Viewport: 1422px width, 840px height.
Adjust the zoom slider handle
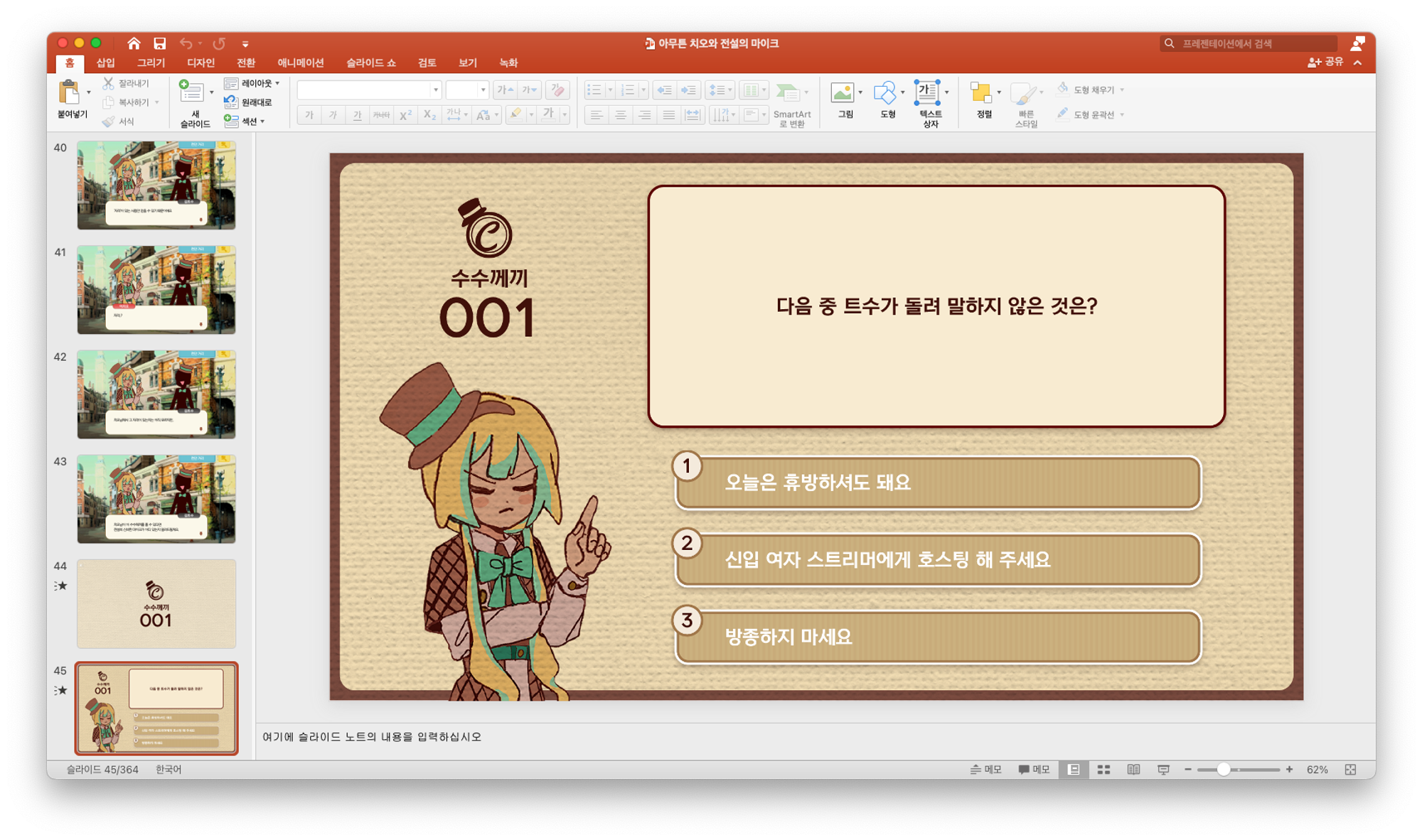click(1223, 770)
